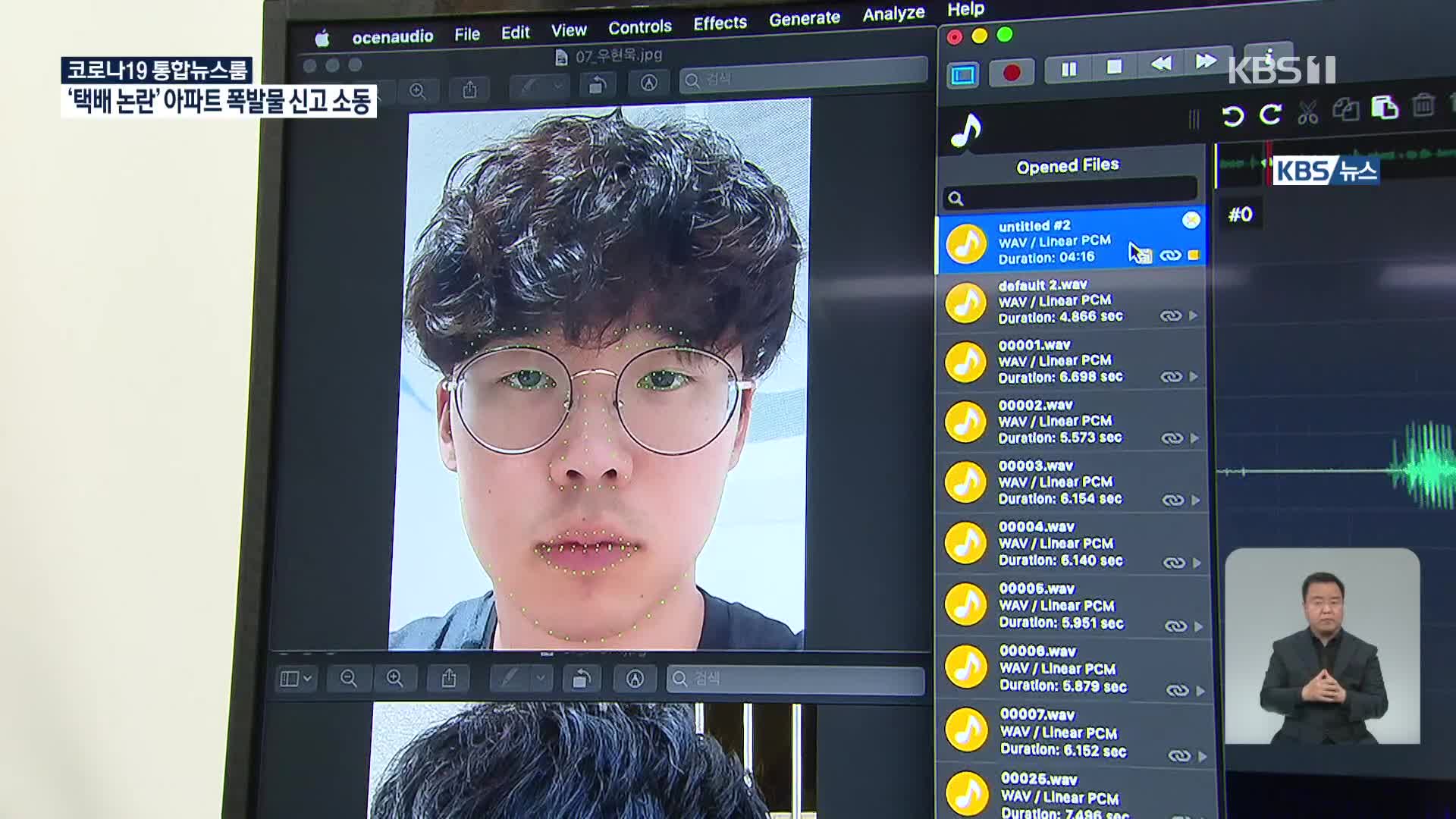The width and height of the screenshot is (1456, 819).
Task: Open the File menu
Action: click(467, 34)
